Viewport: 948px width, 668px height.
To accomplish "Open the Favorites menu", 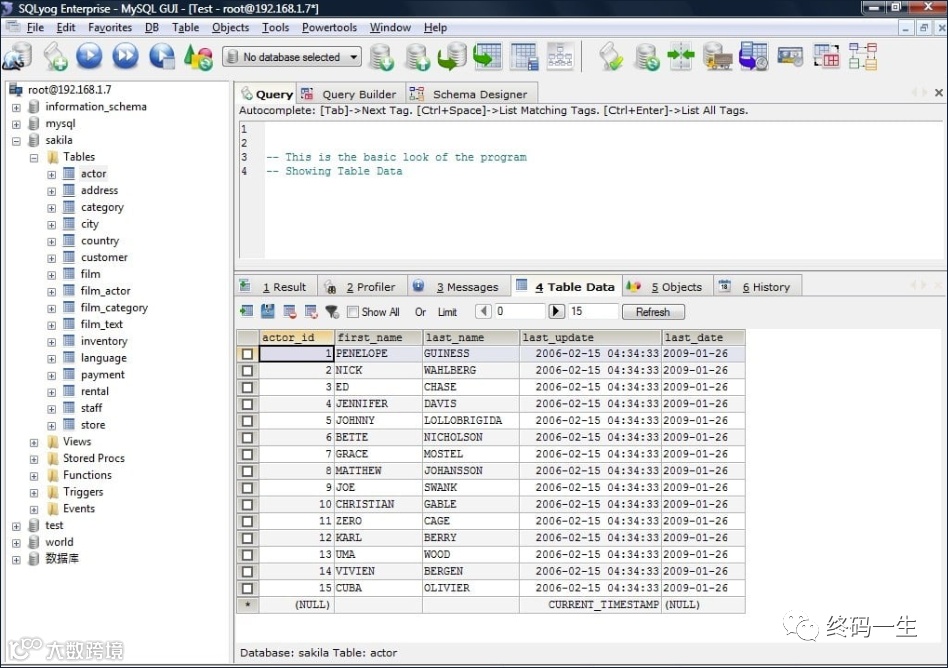I will tap(109, 27).
